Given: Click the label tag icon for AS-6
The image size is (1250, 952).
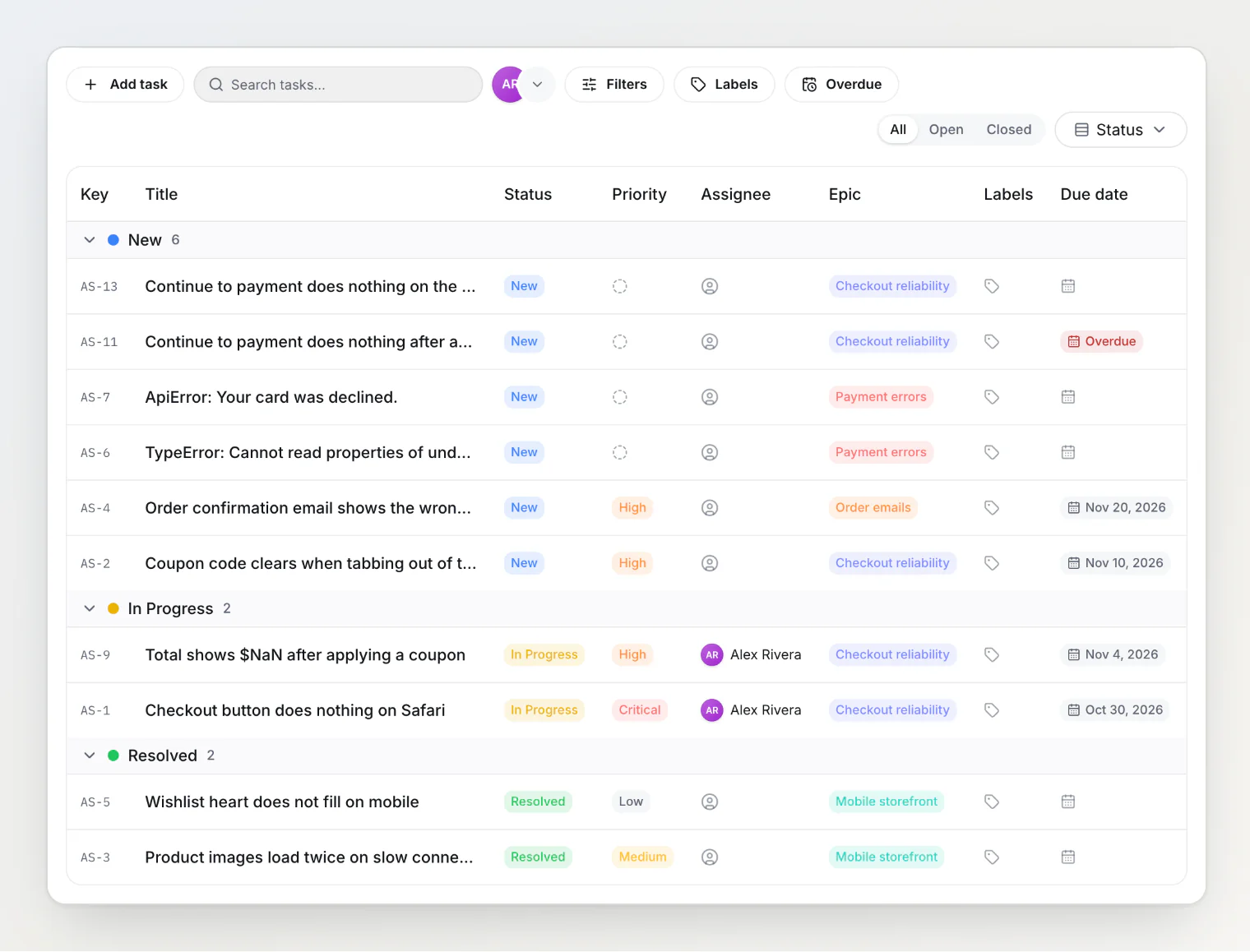Looking at the screenshot, I should (x=992, y=452).
